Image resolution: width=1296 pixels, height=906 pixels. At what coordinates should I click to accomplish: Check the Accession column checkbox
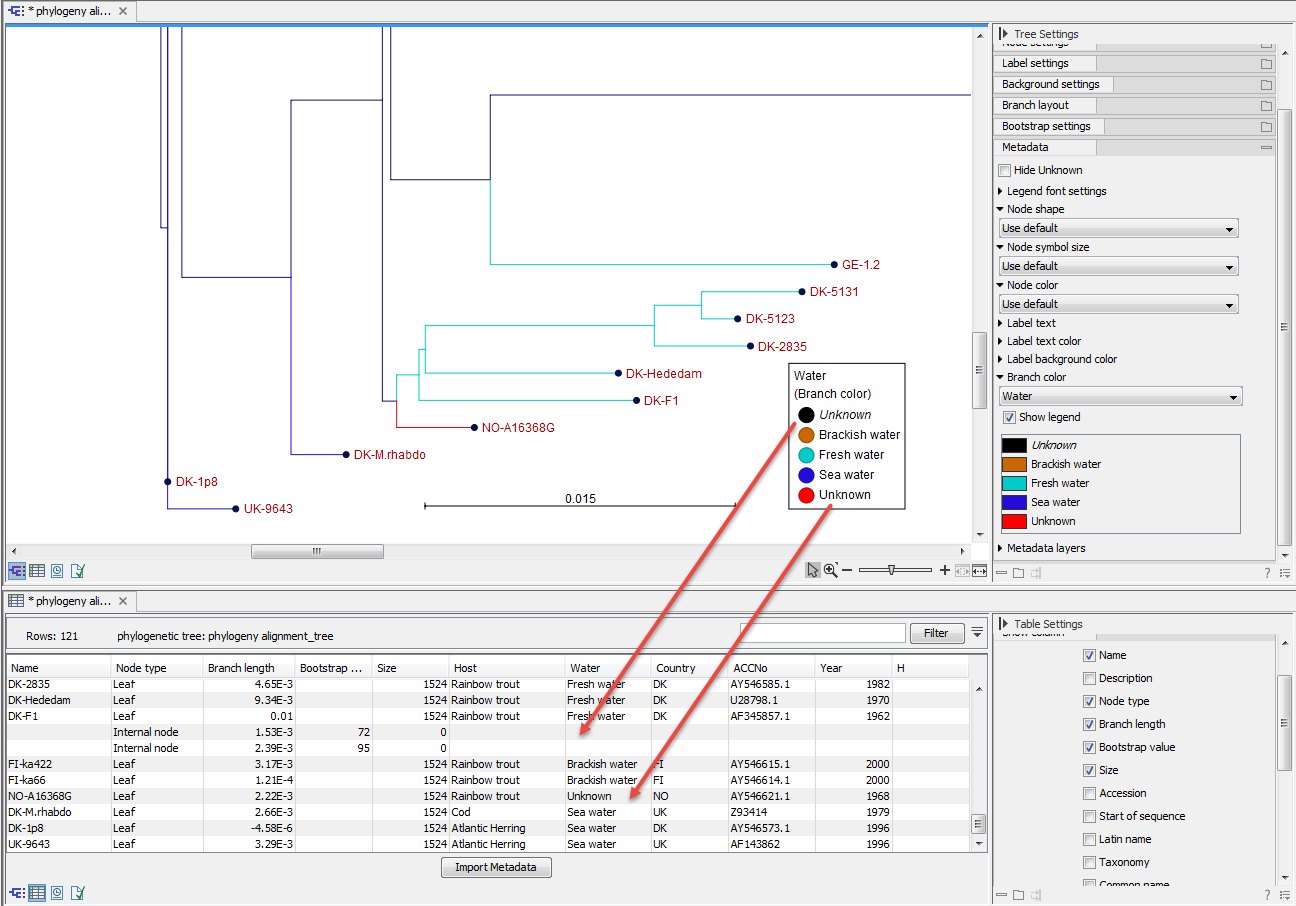pyautogui.click(x=1089, y=793)
